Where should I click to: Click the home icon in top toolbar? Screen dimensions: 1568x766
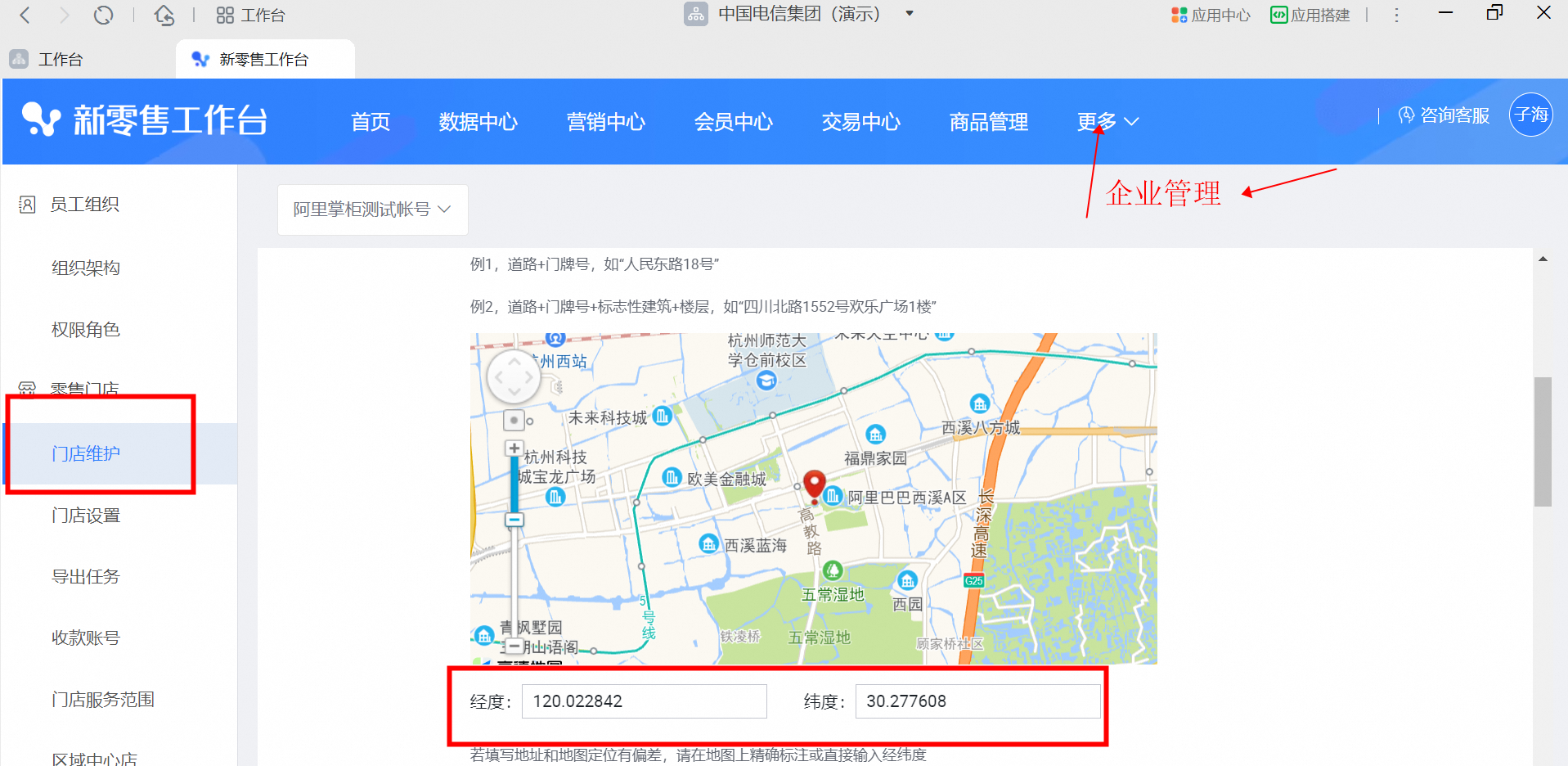click(x=164, y=15)
